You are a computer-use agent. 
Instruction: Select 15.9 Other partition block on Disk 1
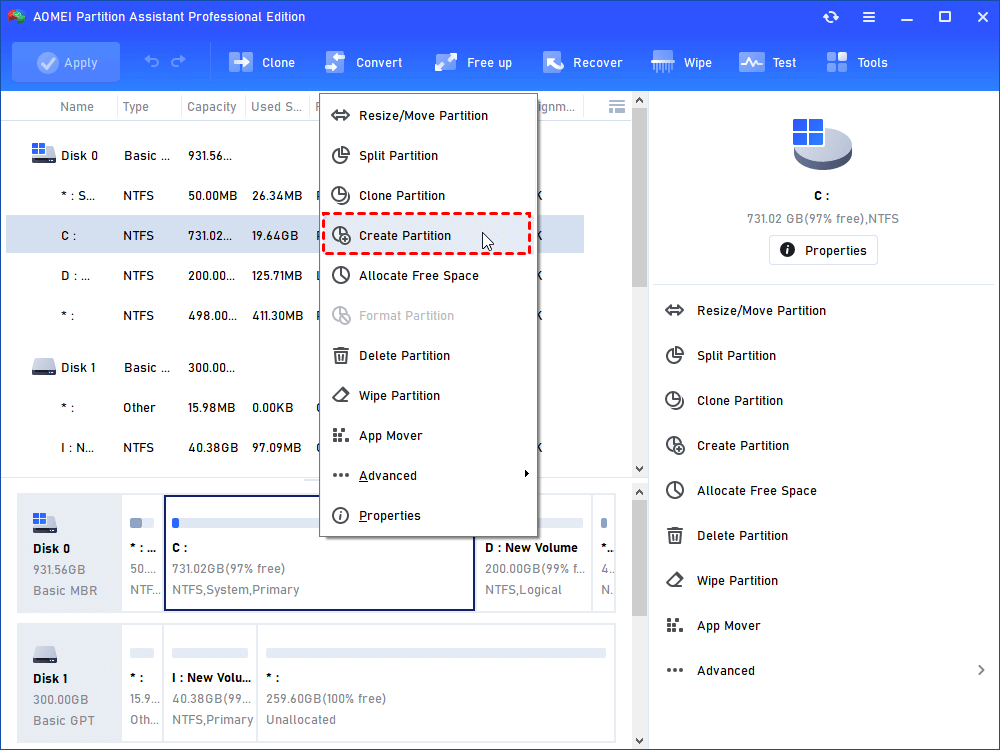(x=142, y=682)
